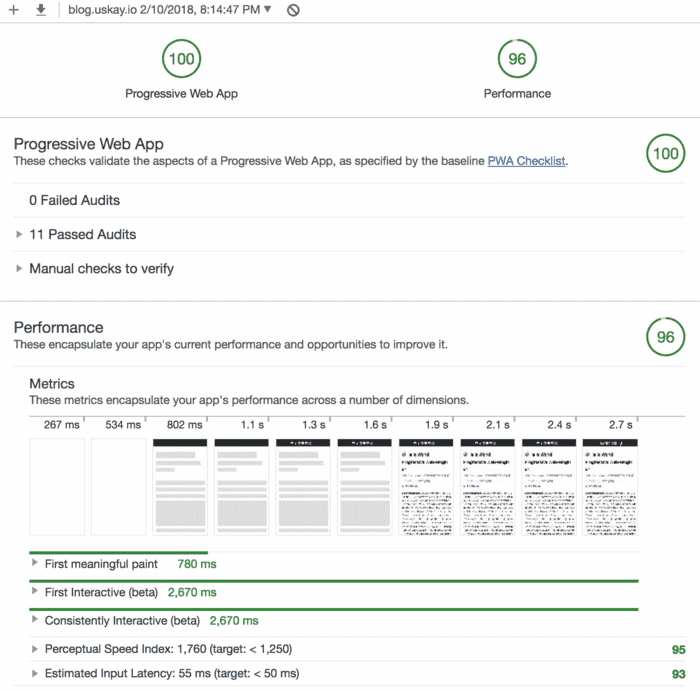
Task: Click the 267 ms filmstrip thumbnail
Action: [x=57, y=487]
